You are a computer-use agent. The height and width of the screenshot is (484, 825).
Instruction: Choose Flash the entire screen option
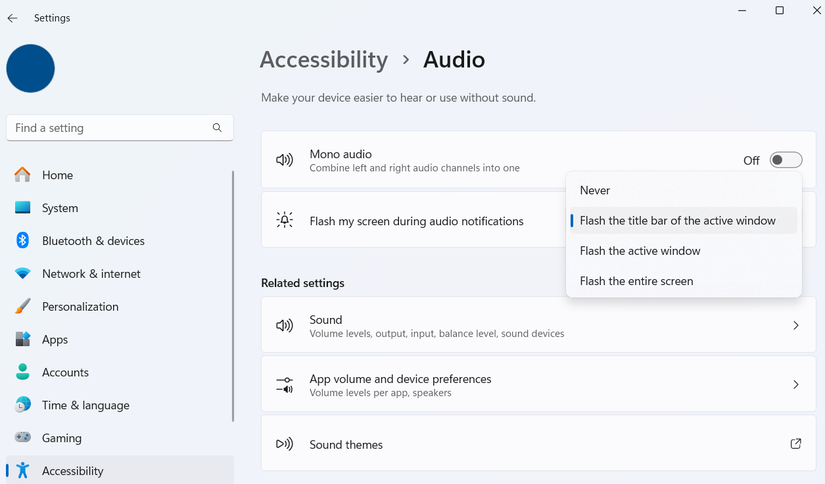point(636,281)
